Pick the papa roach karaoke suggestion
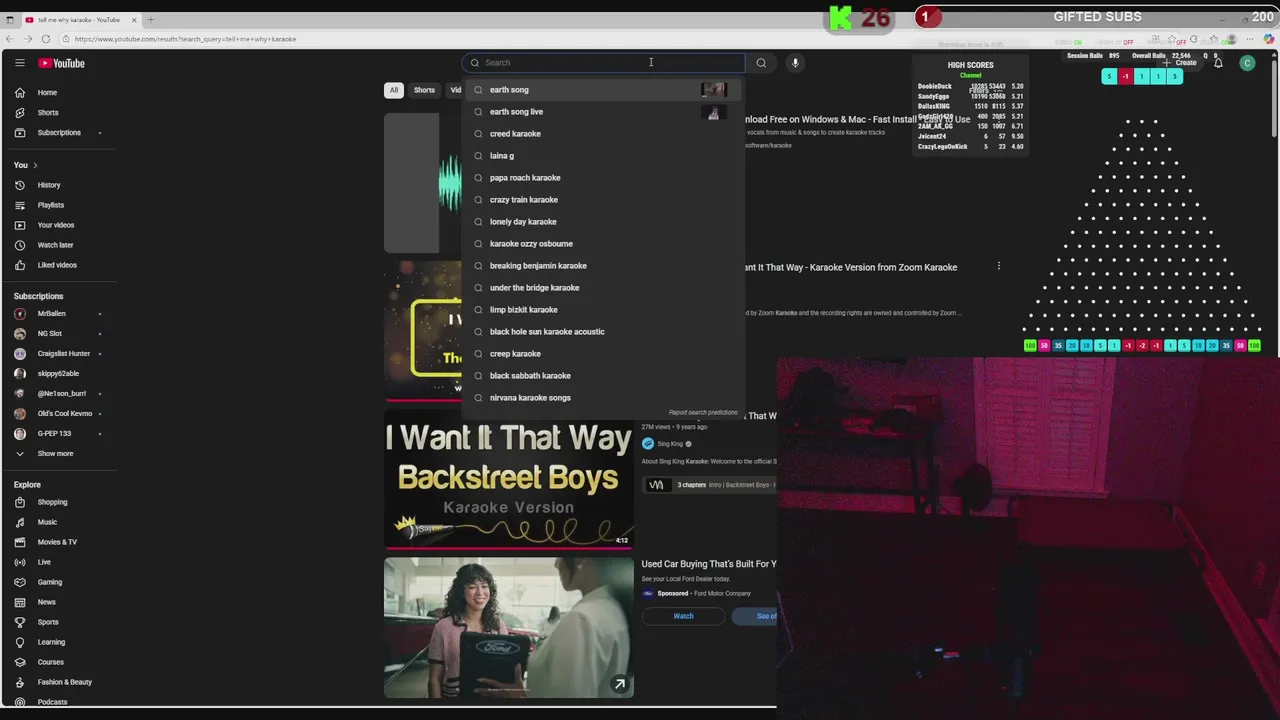The width and height of the screenshot is (1280, 720). click(603, 178)
